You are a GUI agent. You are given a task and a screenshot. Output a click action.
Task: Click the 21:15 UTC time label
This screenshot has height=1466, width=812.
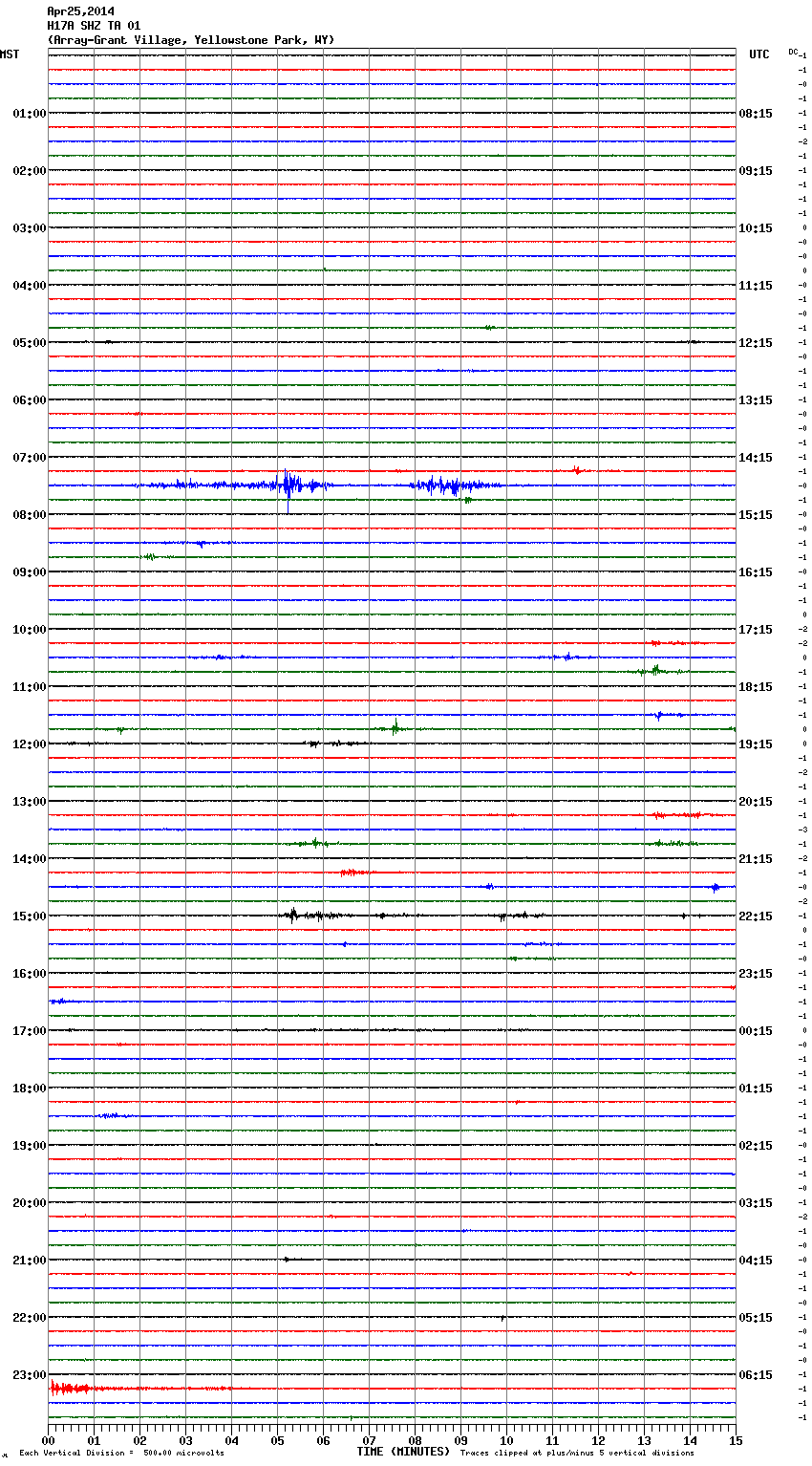coord(756,859)
